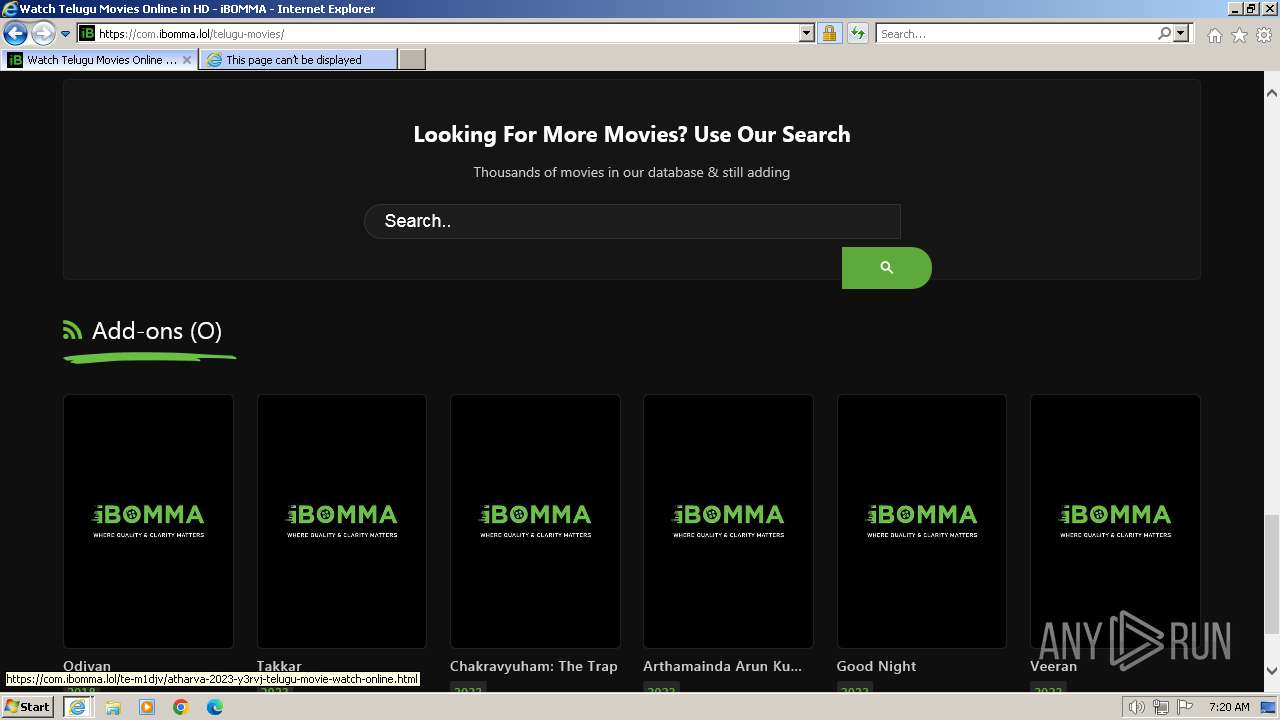Click the Veeran title link
Viewport: 1280px width, 720px height.
(x=1054, y=666)
